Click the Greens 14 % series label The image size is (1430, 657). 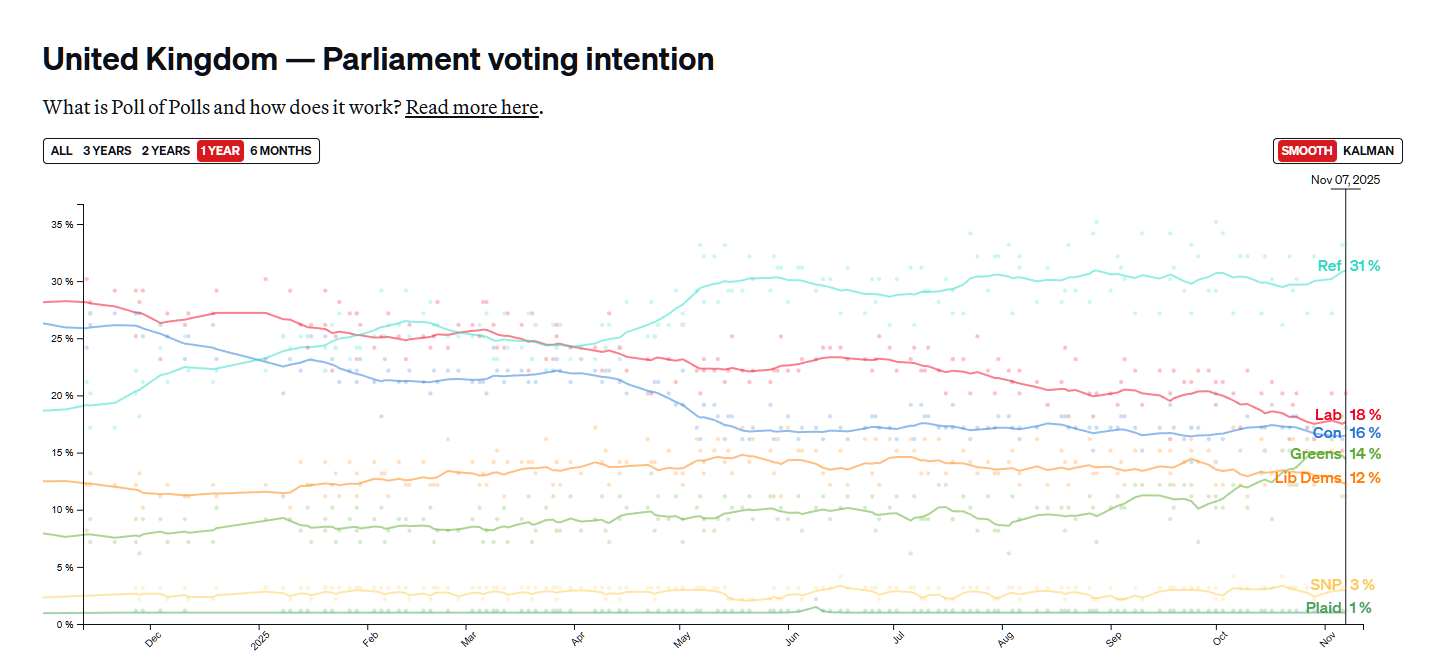coord(1335,454)
